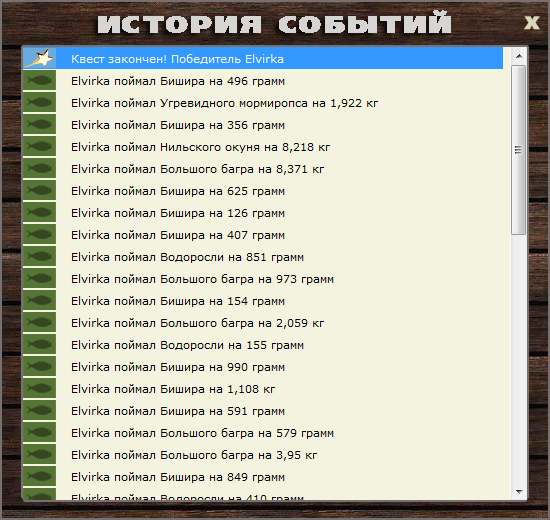Select 'Большого багра на 973 грамм' entry
The image size is (550, 520).
pos(263,279)
